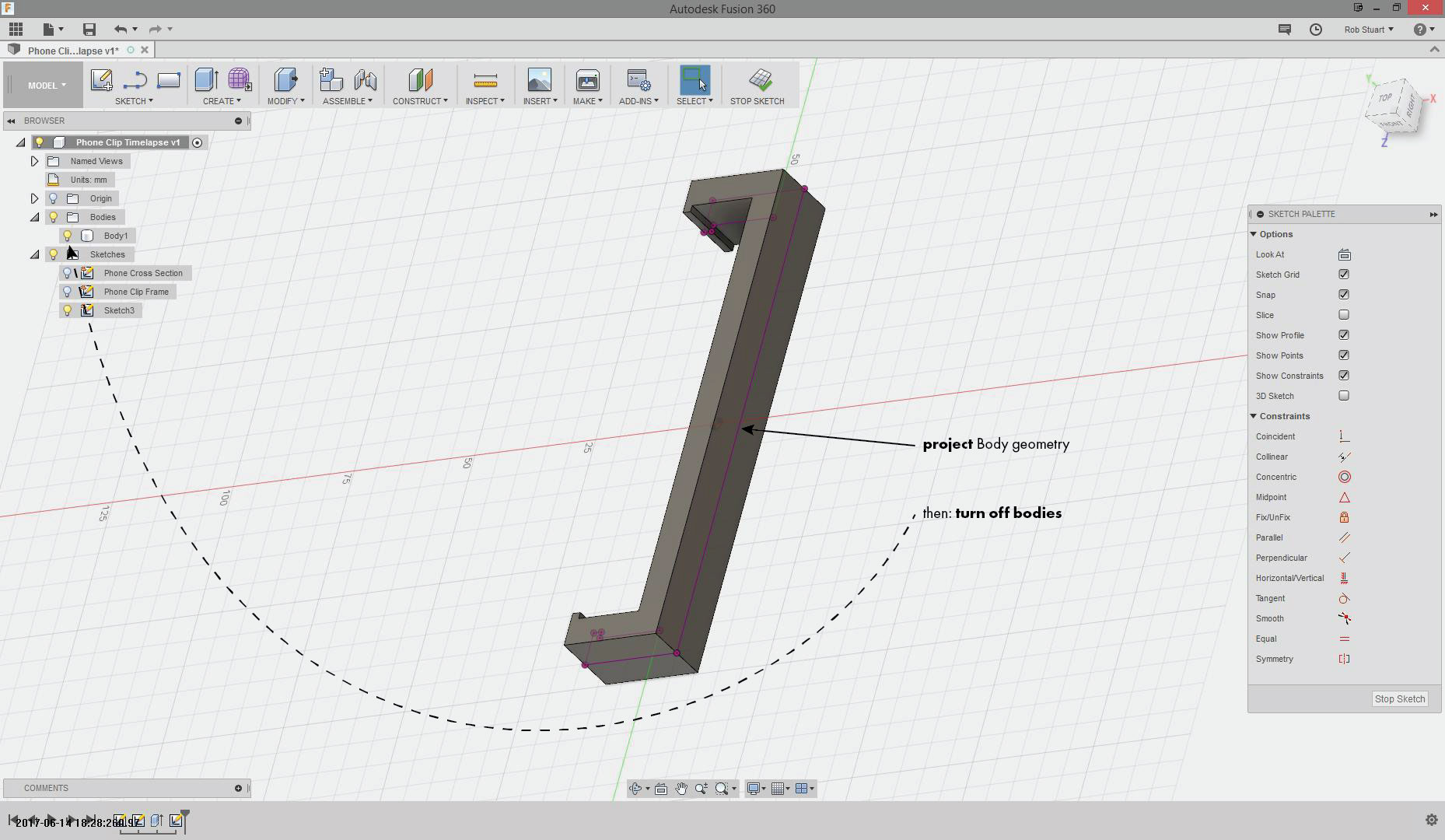Click the Construct plane icon

[420, 80]
